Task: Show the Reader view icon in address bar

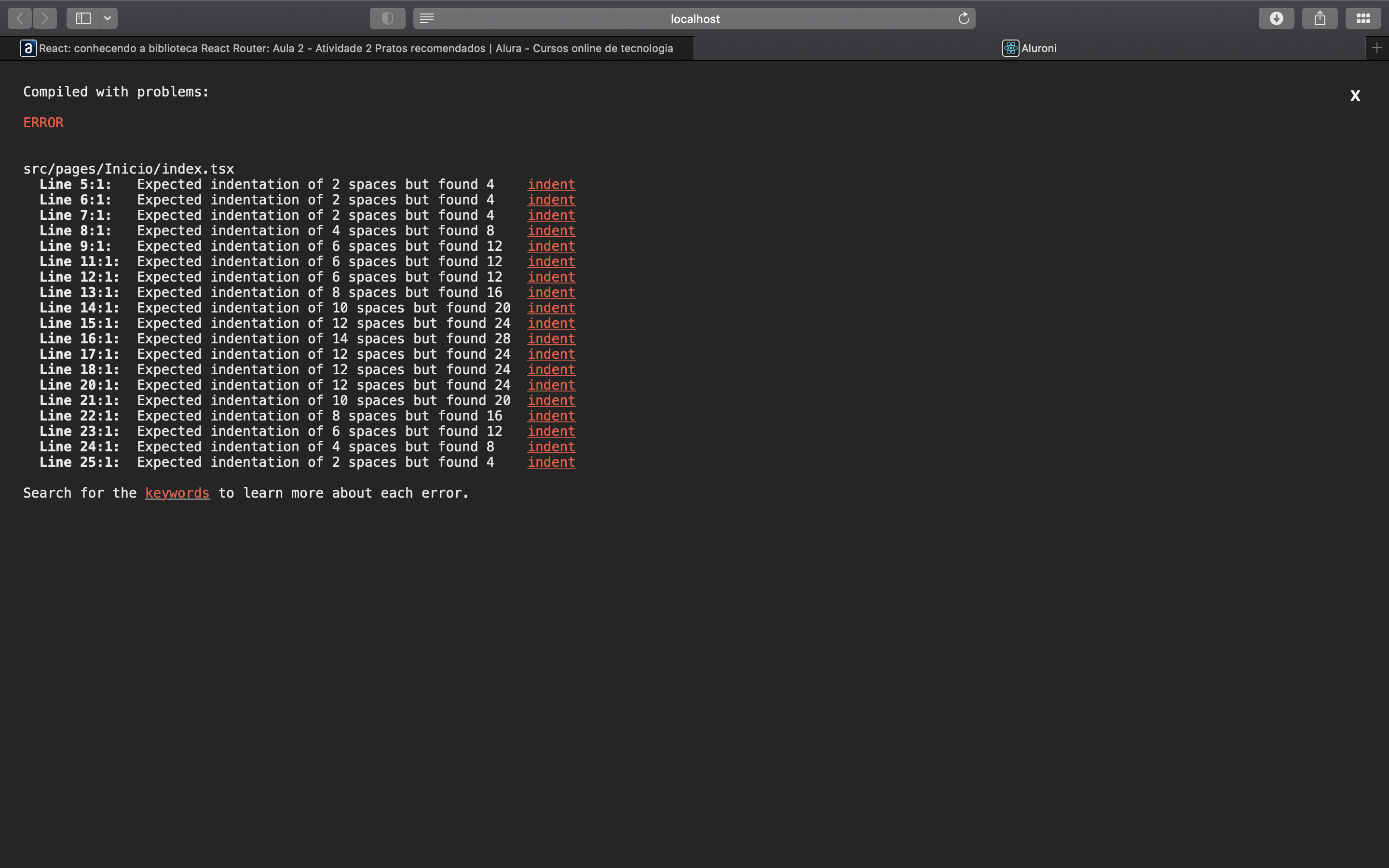Action: (426, 18)
